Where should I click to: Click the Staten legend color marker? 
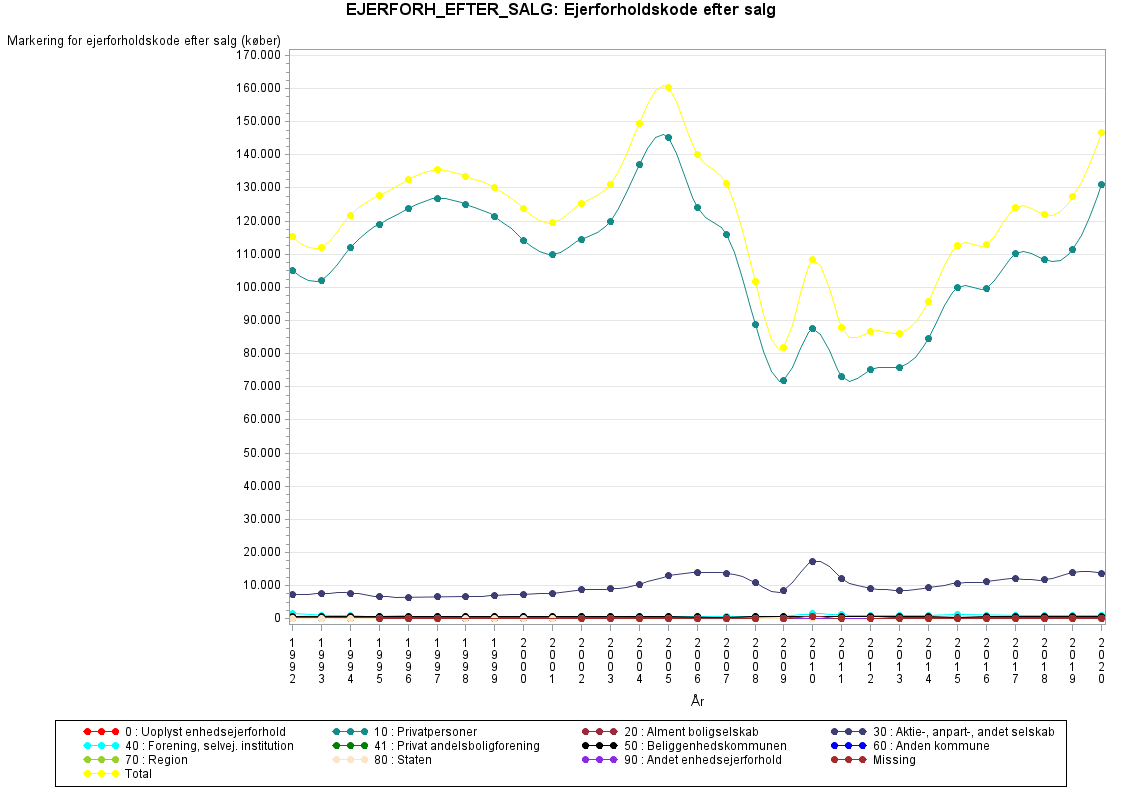[352, 760]
